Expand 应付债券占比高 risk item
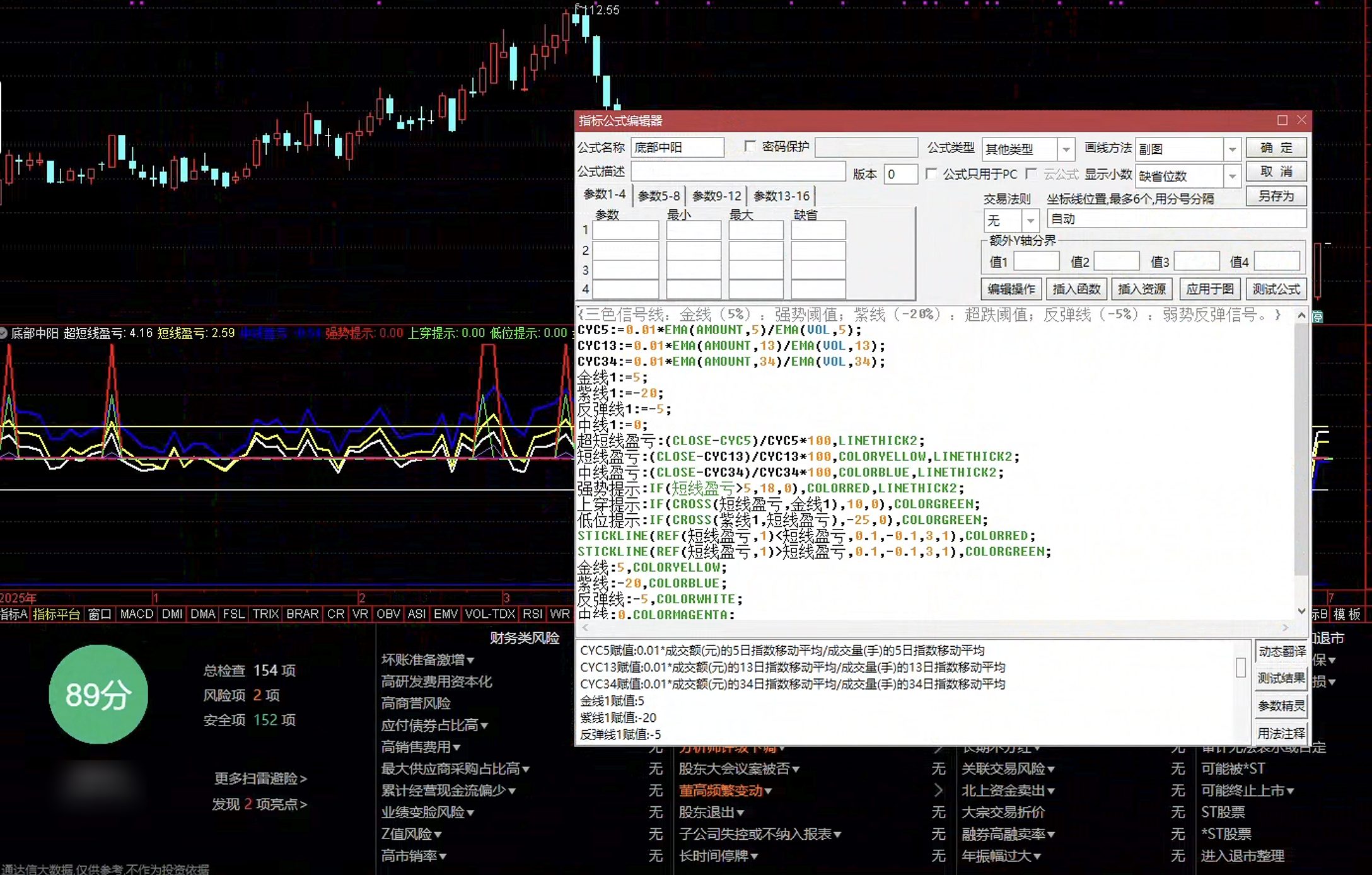Screen dimensions: 1372x875 [434, 726]
